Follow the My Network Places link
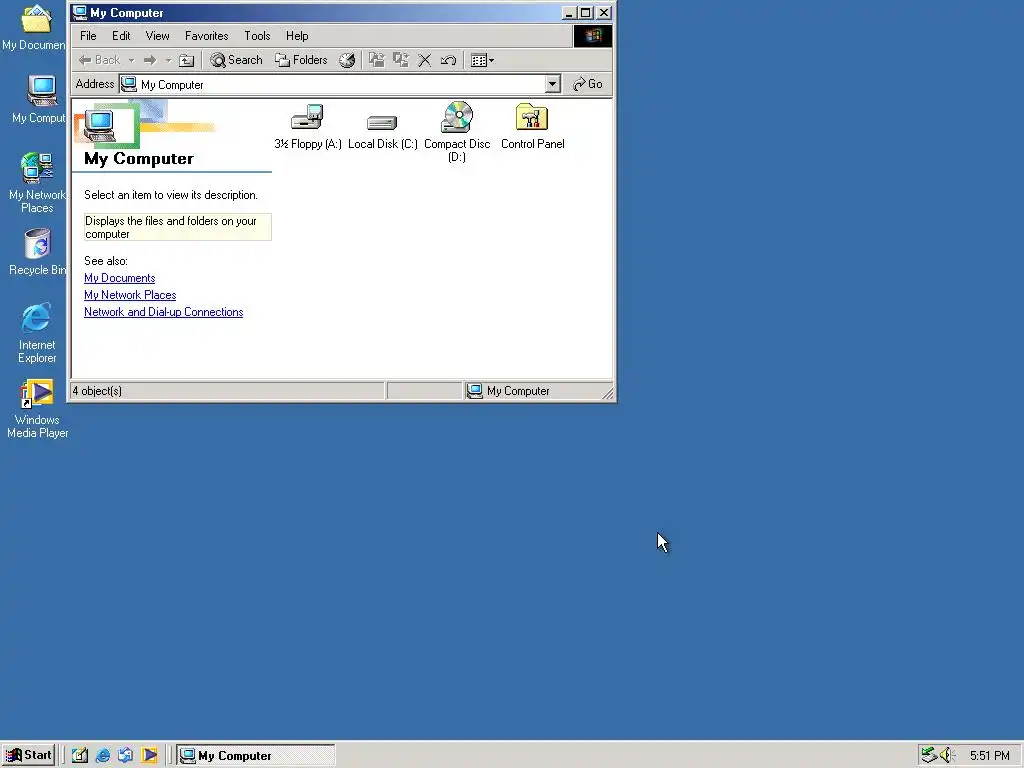Screen dimensions: 1024x768 coord(130,295)
